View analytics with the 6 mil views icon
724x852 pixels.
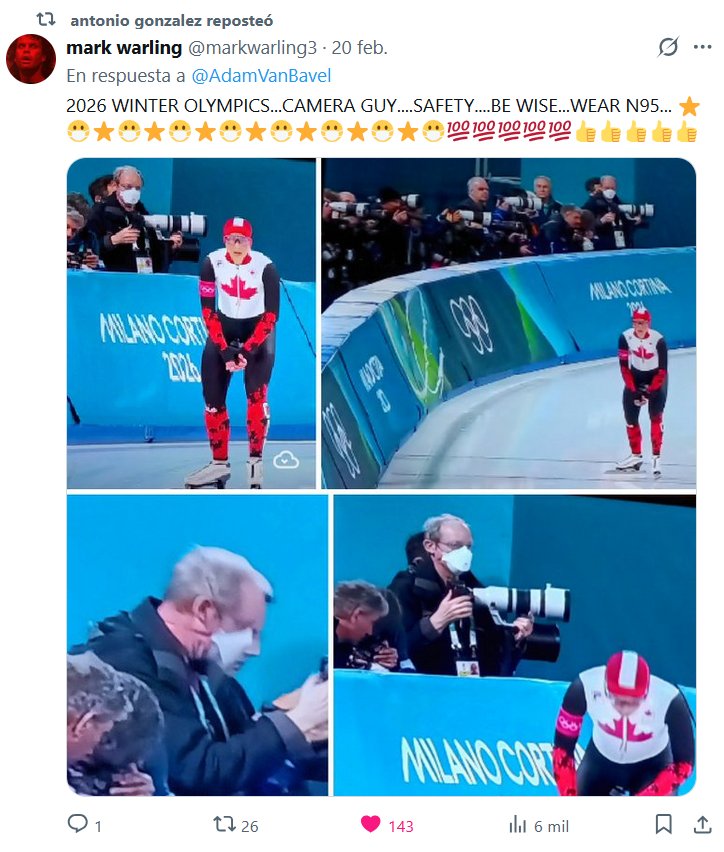pos(518,825)
